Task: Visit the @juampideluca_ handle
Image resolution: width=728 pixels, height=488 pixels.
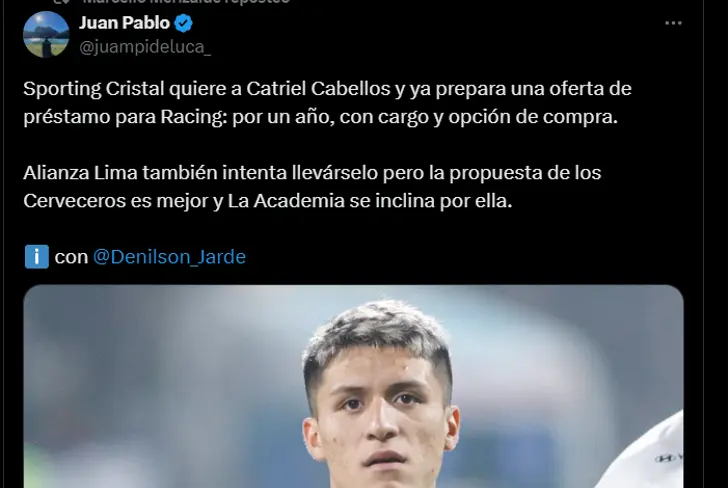Action: (x=145, y=47)
